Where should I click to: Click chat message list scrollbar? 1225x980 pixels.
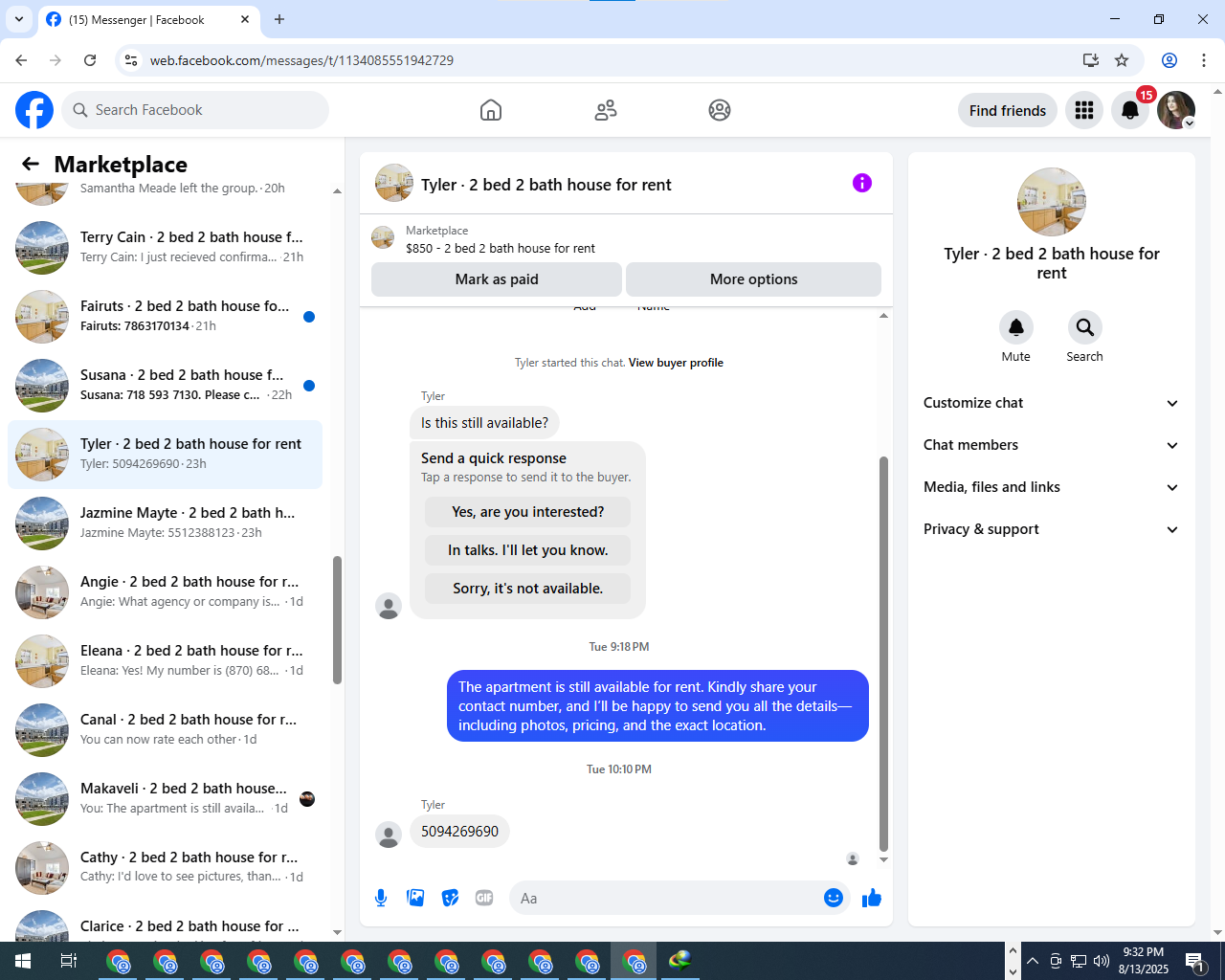pyautogui.click(x=883, y=654)
